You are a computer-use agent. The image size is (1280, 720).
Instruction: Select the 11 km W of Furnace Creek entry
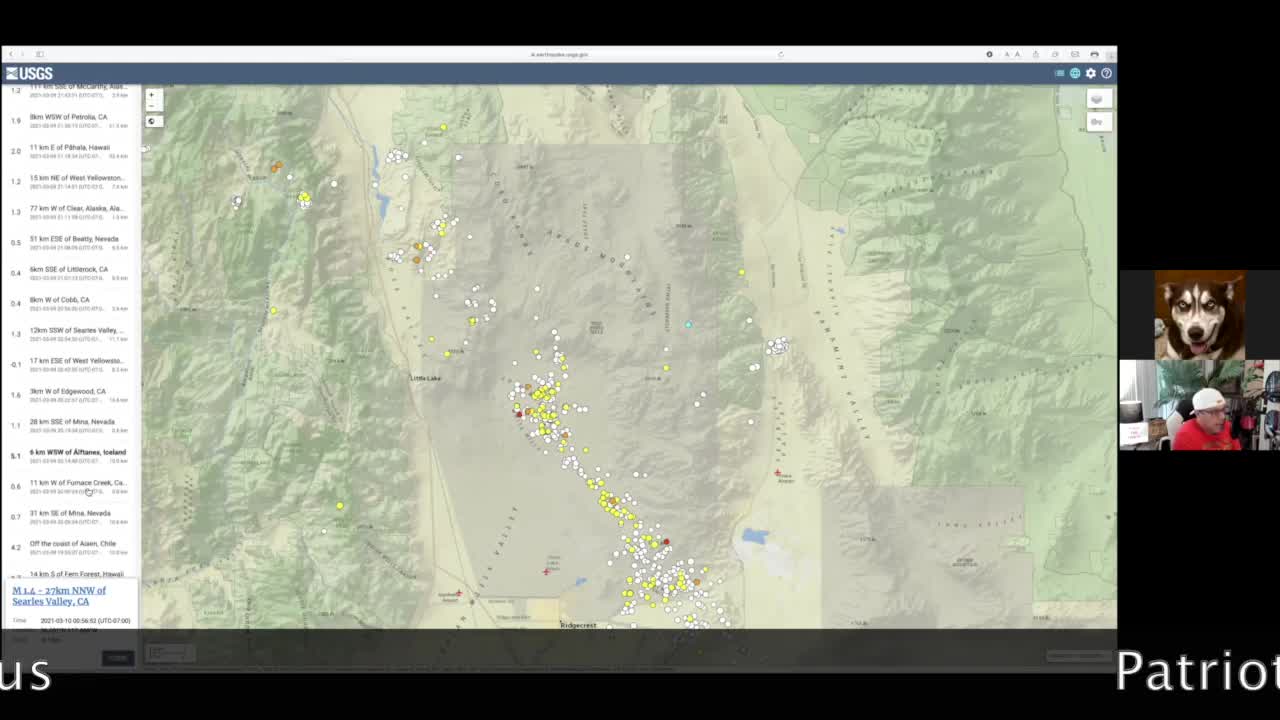pyautogui.click(x=70, y=486)
